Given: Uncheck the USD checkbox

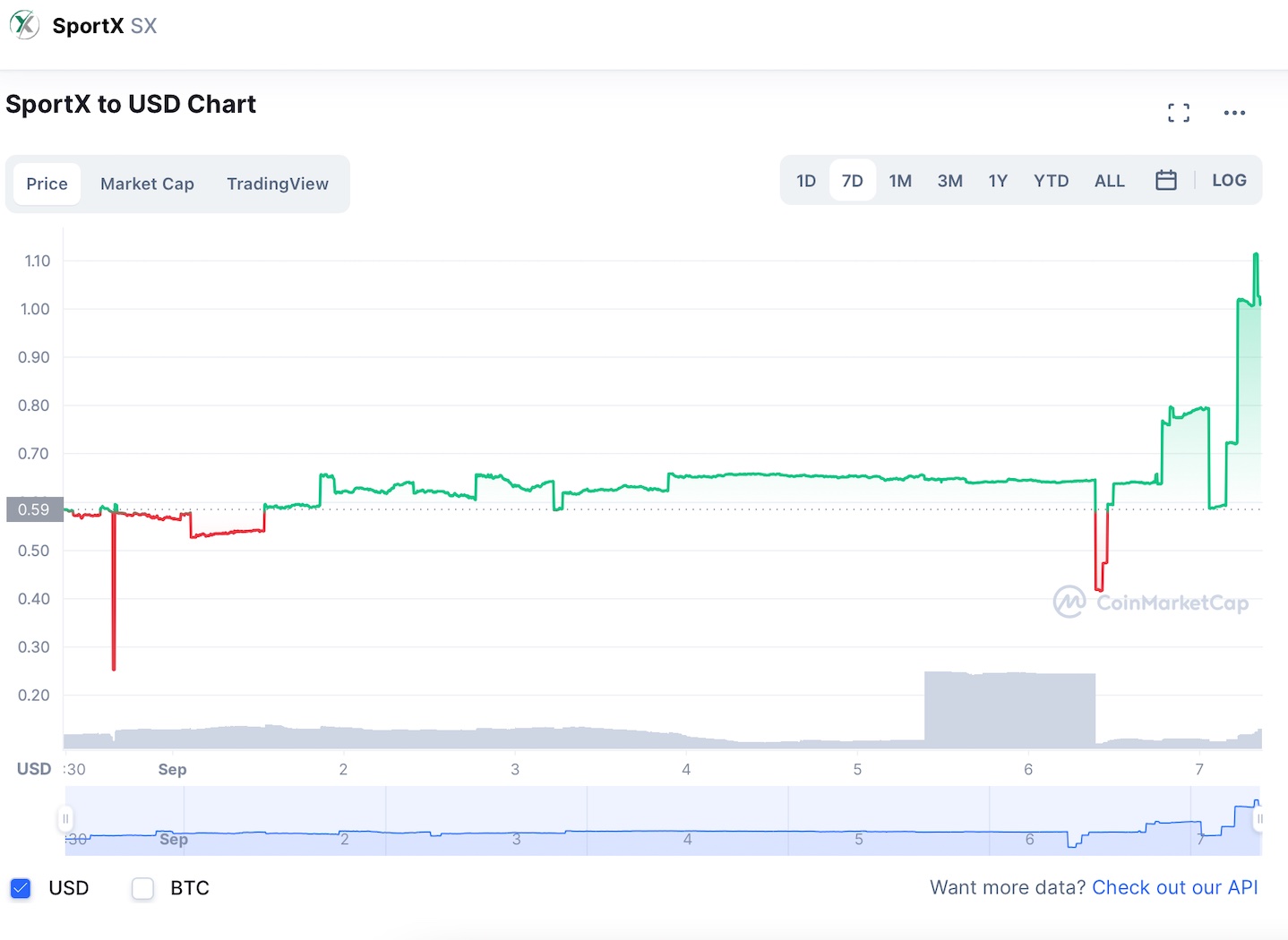Looking at the screenshot, I should 20,887.
